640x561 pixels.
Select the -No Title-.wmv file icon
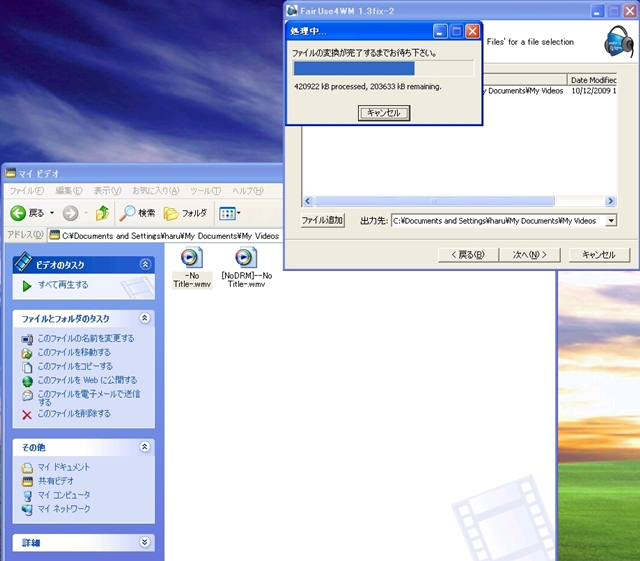coord(192,258)
